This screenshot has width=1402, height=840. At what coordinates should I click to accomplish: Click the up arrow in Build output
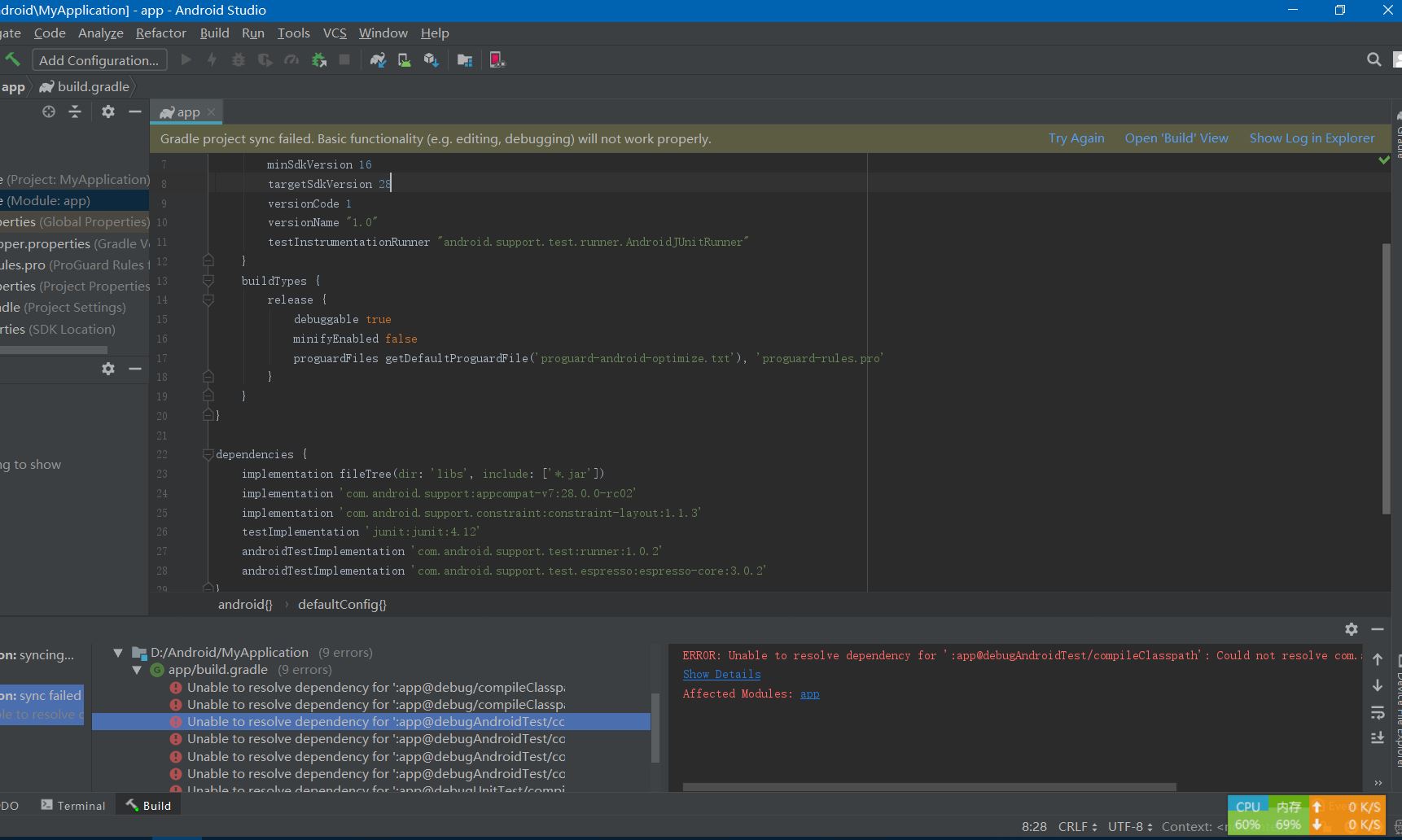click(1378, 659)
